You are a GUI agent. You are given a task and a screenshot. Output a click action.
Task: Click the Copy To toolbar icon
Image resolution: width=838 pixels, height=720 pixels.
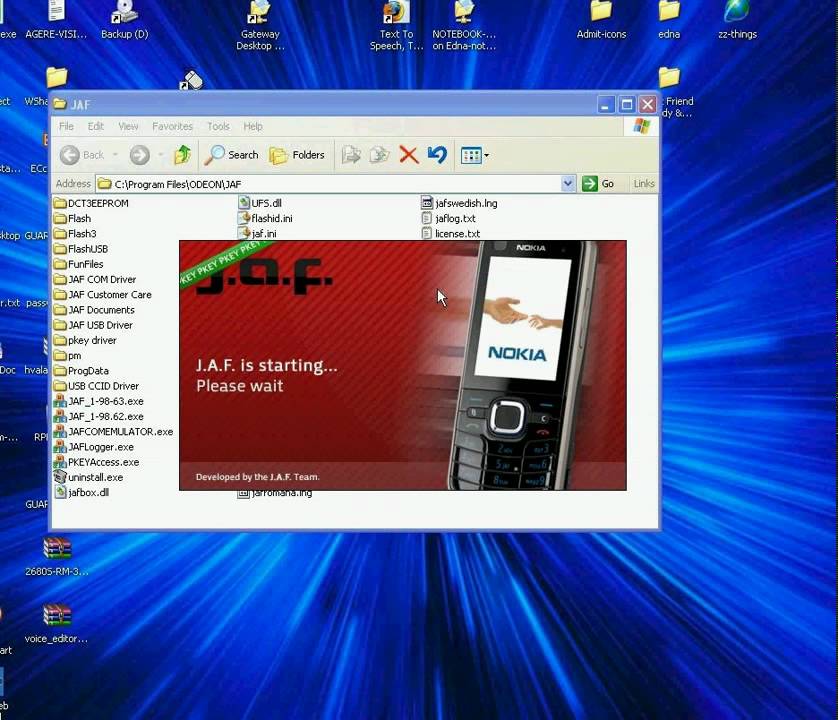(x=379, y=155)
